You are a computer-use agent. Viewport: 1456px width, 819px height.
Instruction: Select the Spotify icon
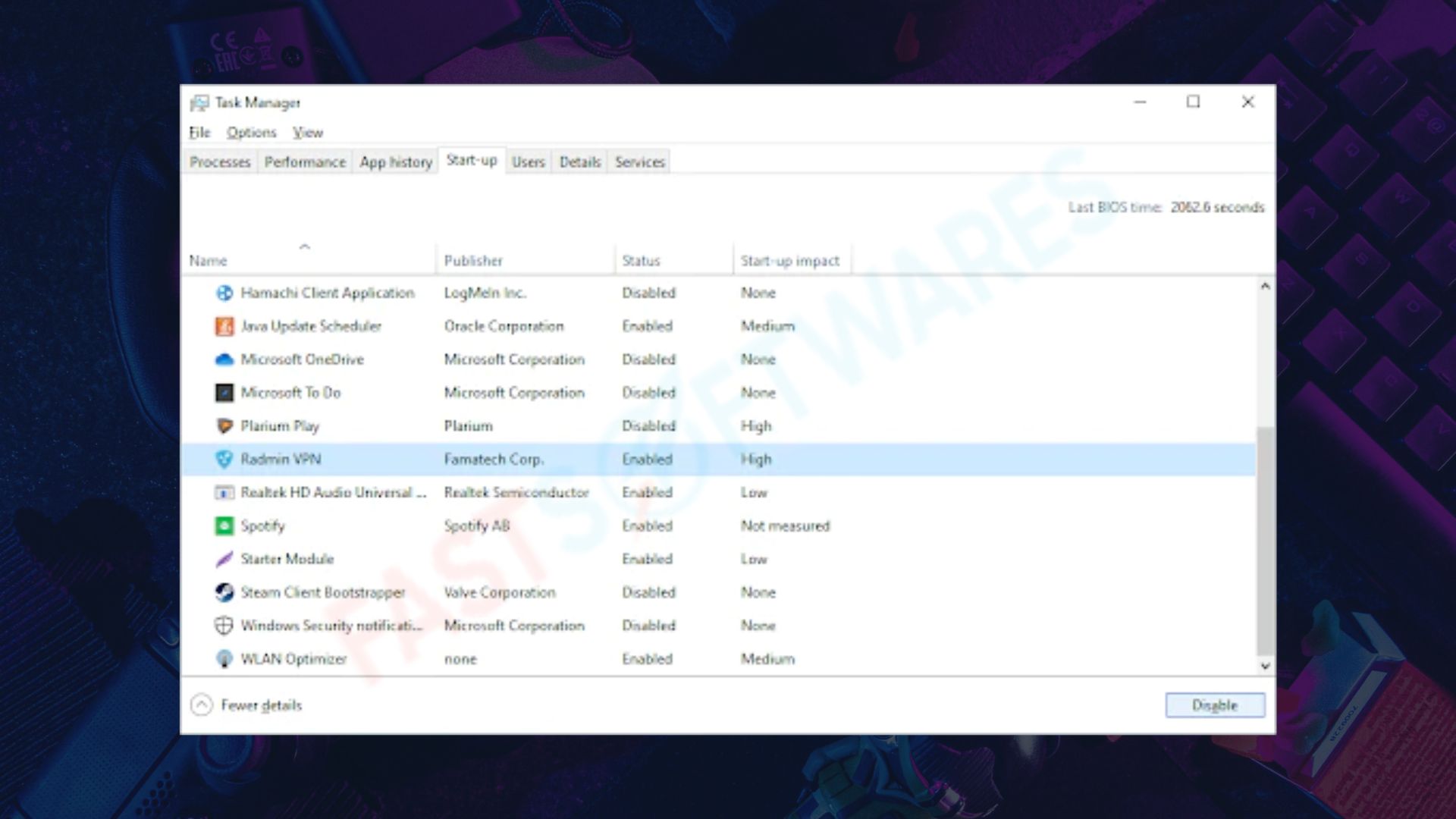point(224,526)
